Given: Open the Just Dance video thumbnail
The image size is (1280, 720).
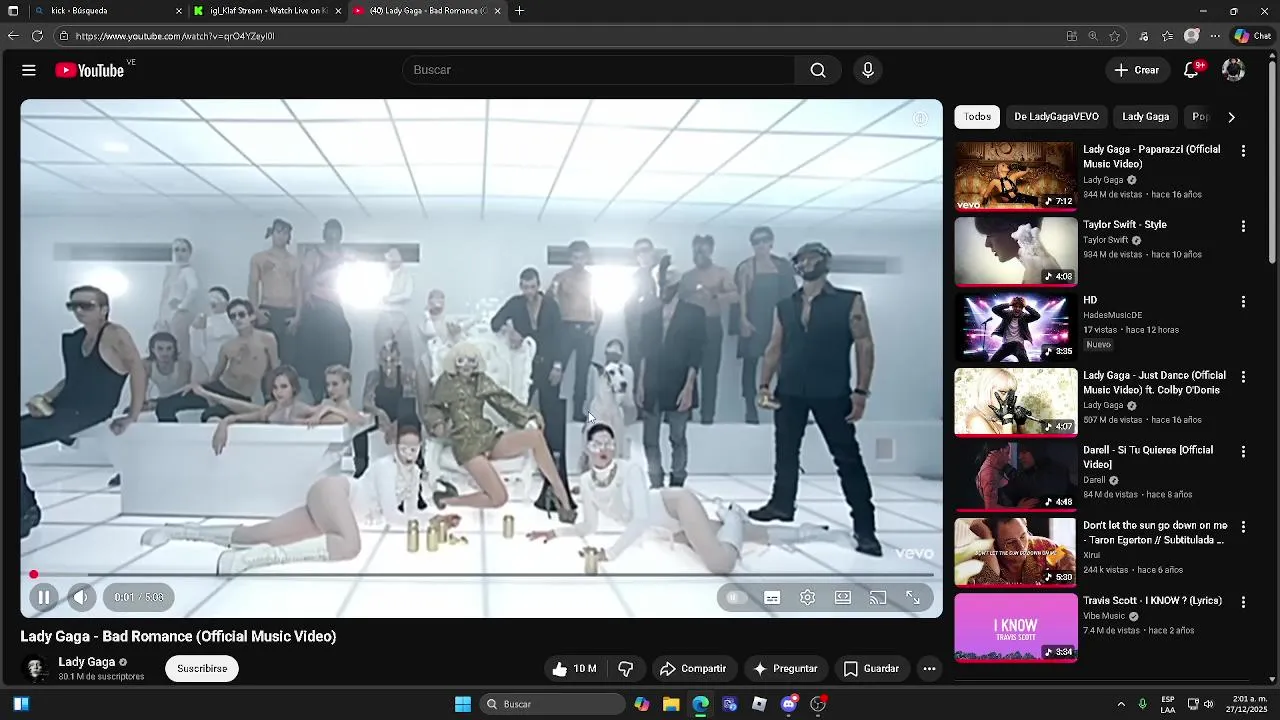Looking at the screenshot, I should point(1015,402).
